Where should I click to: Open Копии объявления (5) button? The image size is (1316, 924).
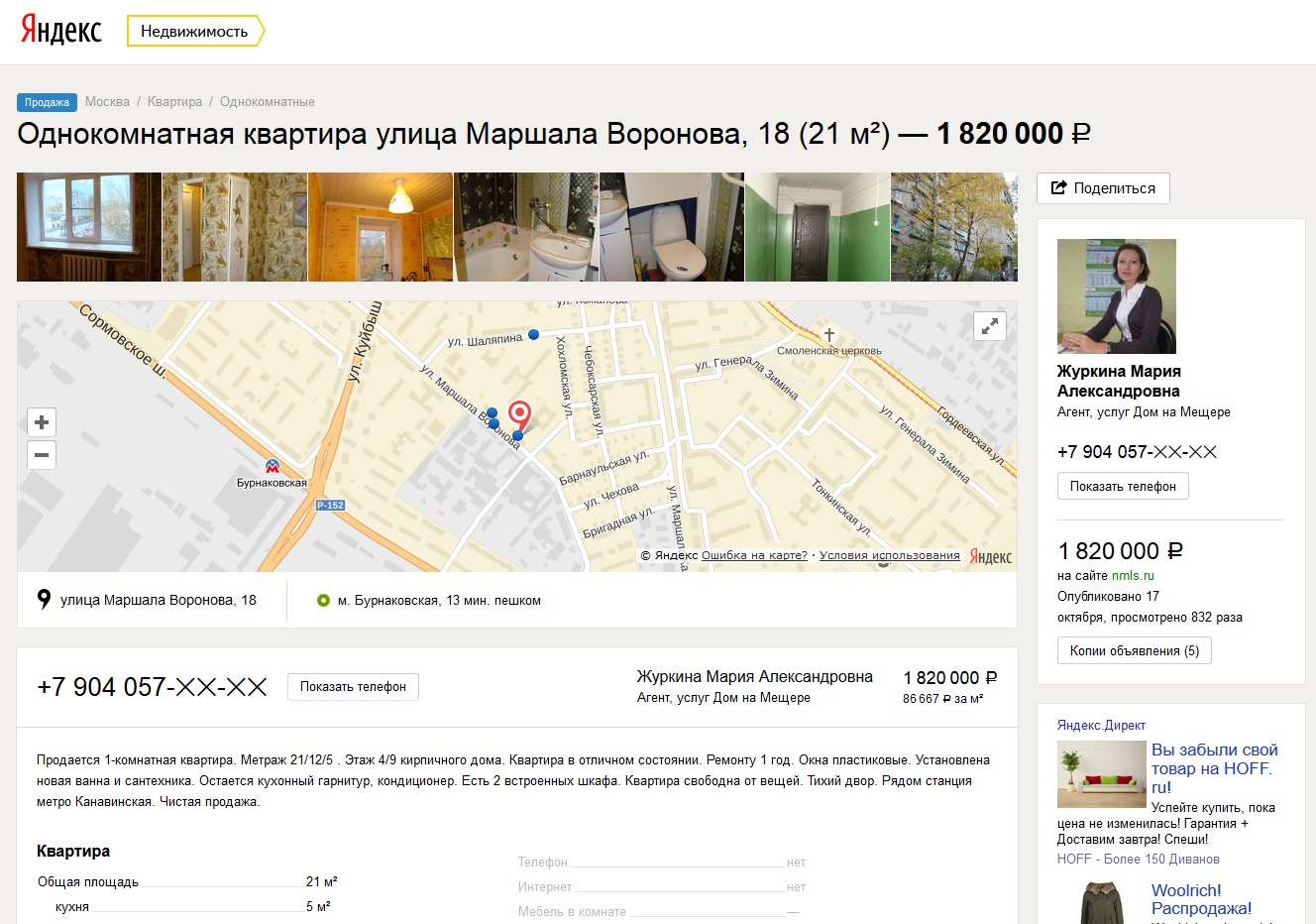[x=1135, y=651]
